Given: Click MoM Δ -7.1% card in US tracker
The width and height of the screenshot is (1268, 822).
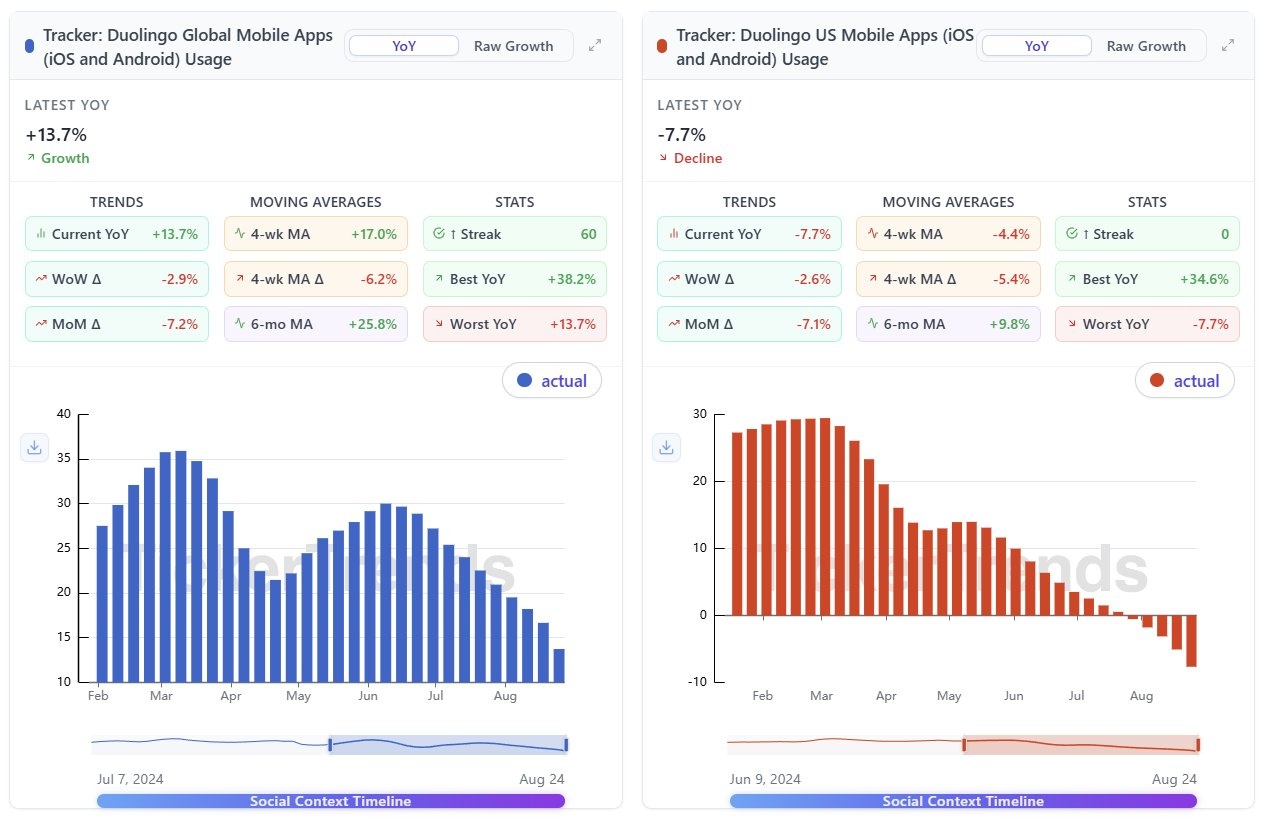Looking at the screenshot, I should (x=750, y=324).
